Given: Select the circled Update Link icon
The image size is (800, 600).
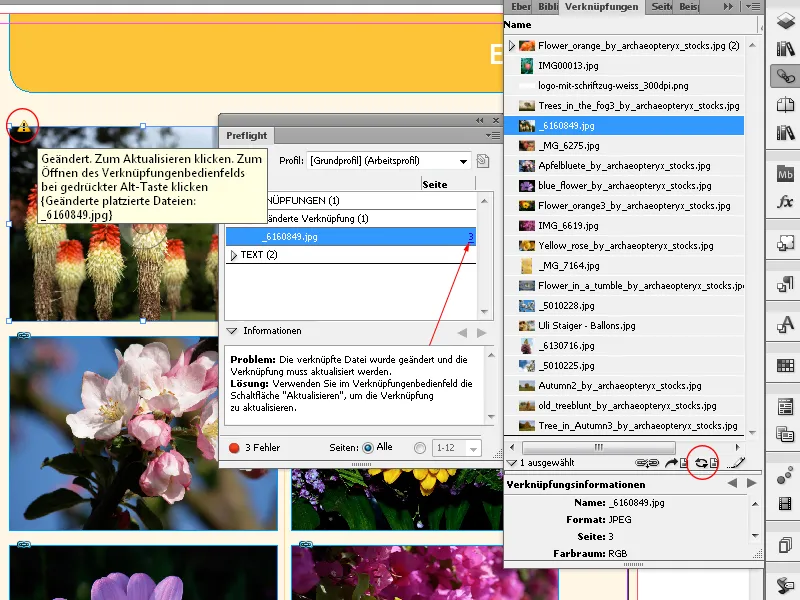Looking at the screenshot, I should click(702, 462).
